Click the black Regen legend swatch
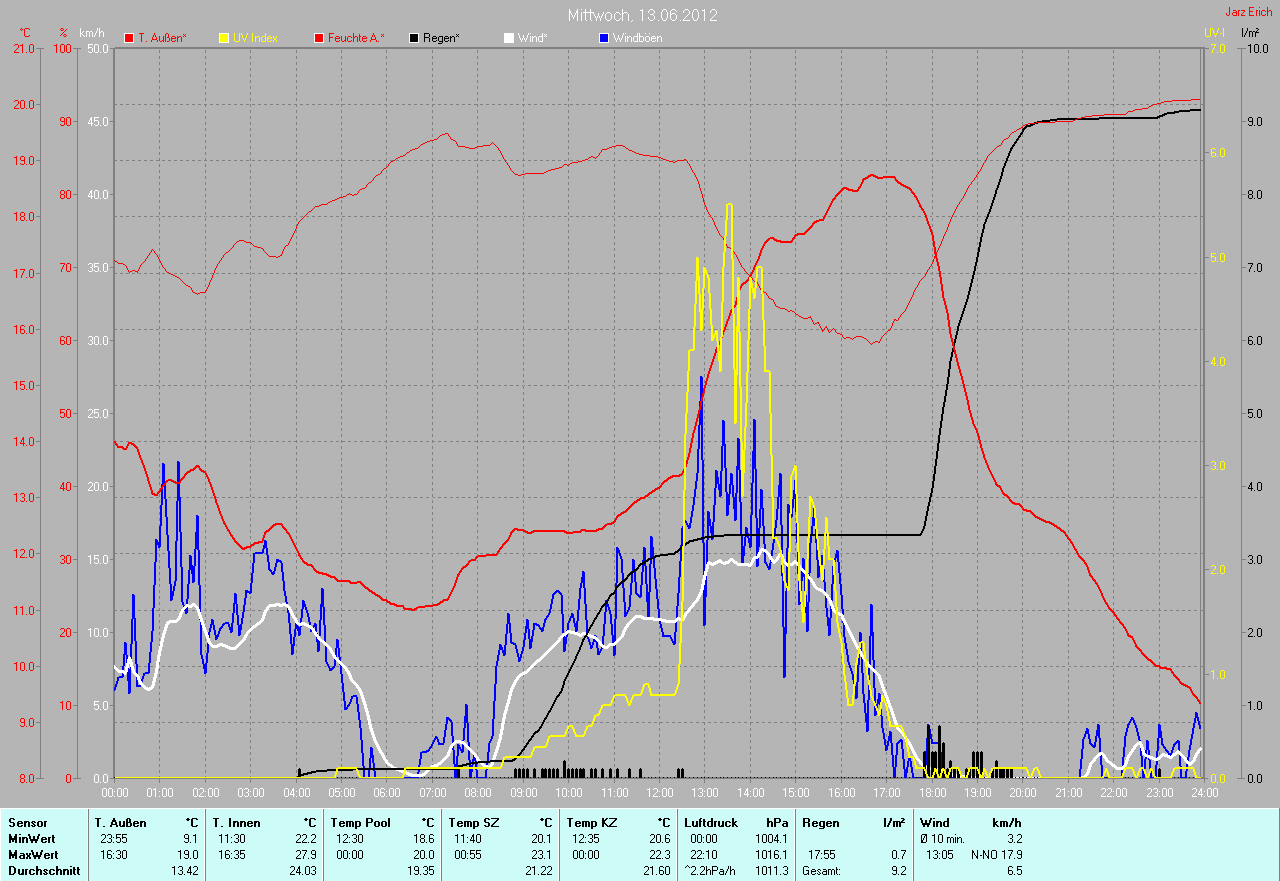Viewport: 1280px width, 881px height. pyautogui.click(x=414, y=38)
